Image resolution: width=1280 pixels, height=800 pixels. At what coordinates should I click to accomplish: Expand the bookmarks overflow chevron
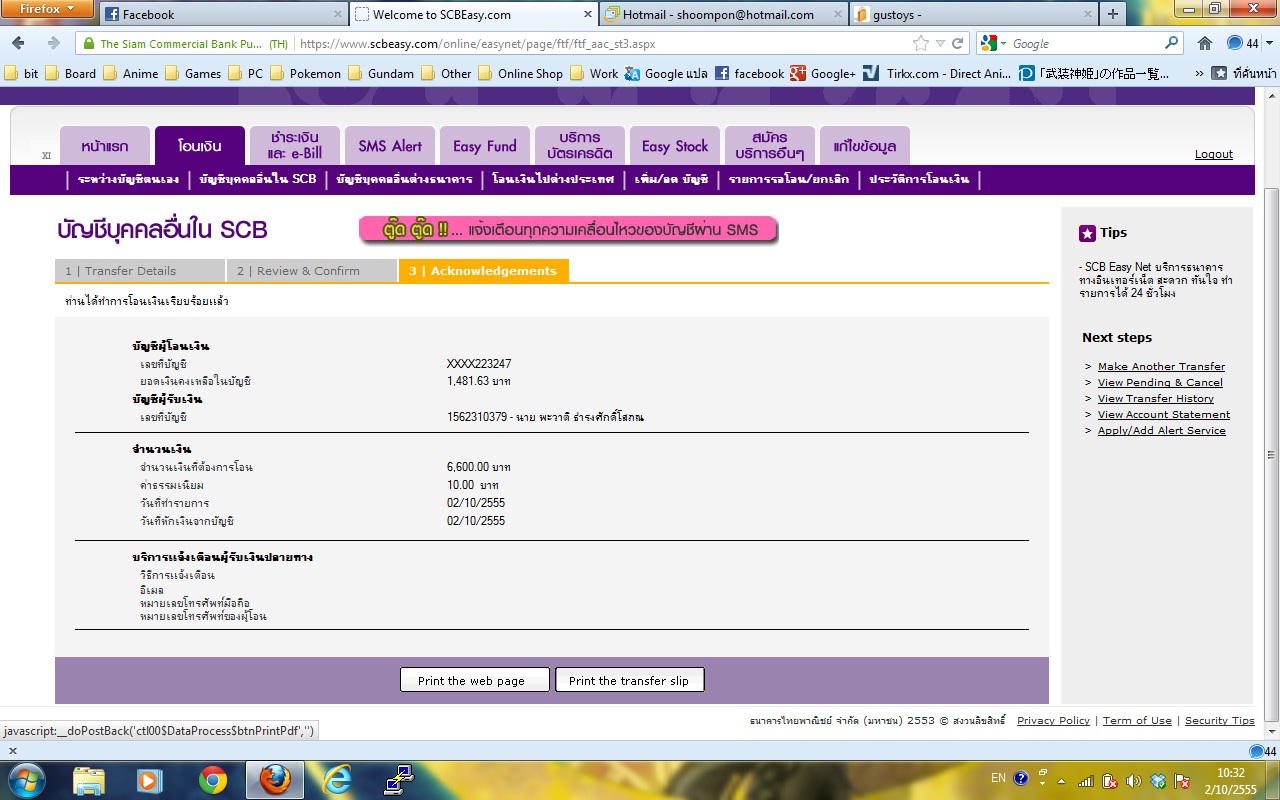tap(1199, 73)
